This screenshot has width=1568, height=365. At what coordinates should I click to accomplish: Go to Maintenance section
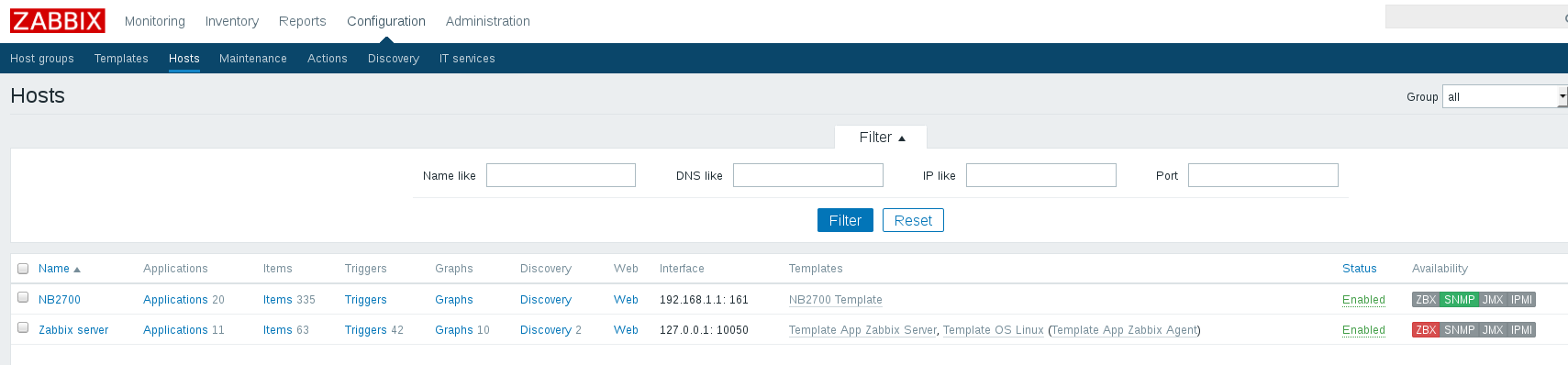tap(253, 58)
